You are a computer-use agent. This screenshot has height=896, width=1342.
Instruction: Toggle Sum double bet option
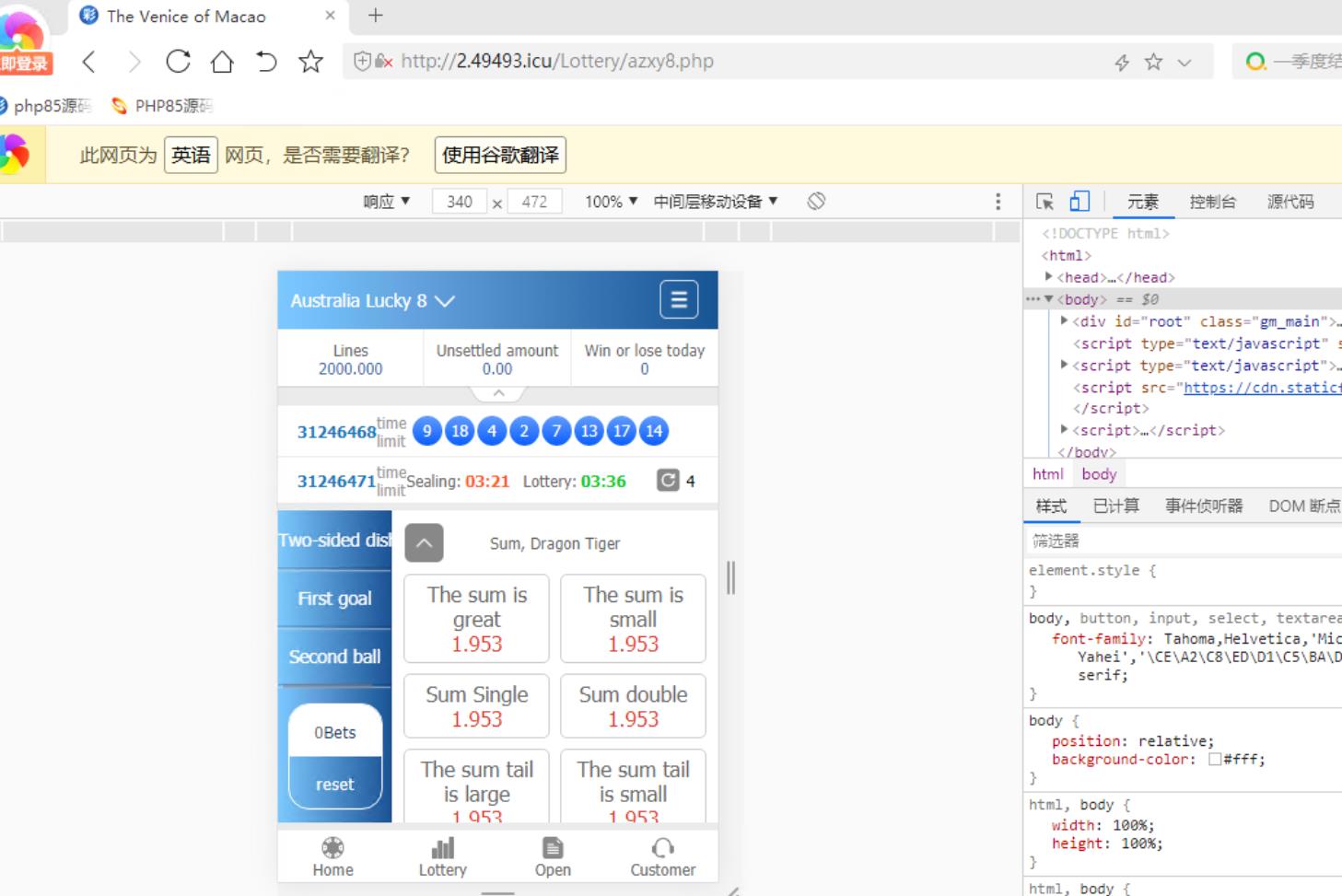pos(633,705)
